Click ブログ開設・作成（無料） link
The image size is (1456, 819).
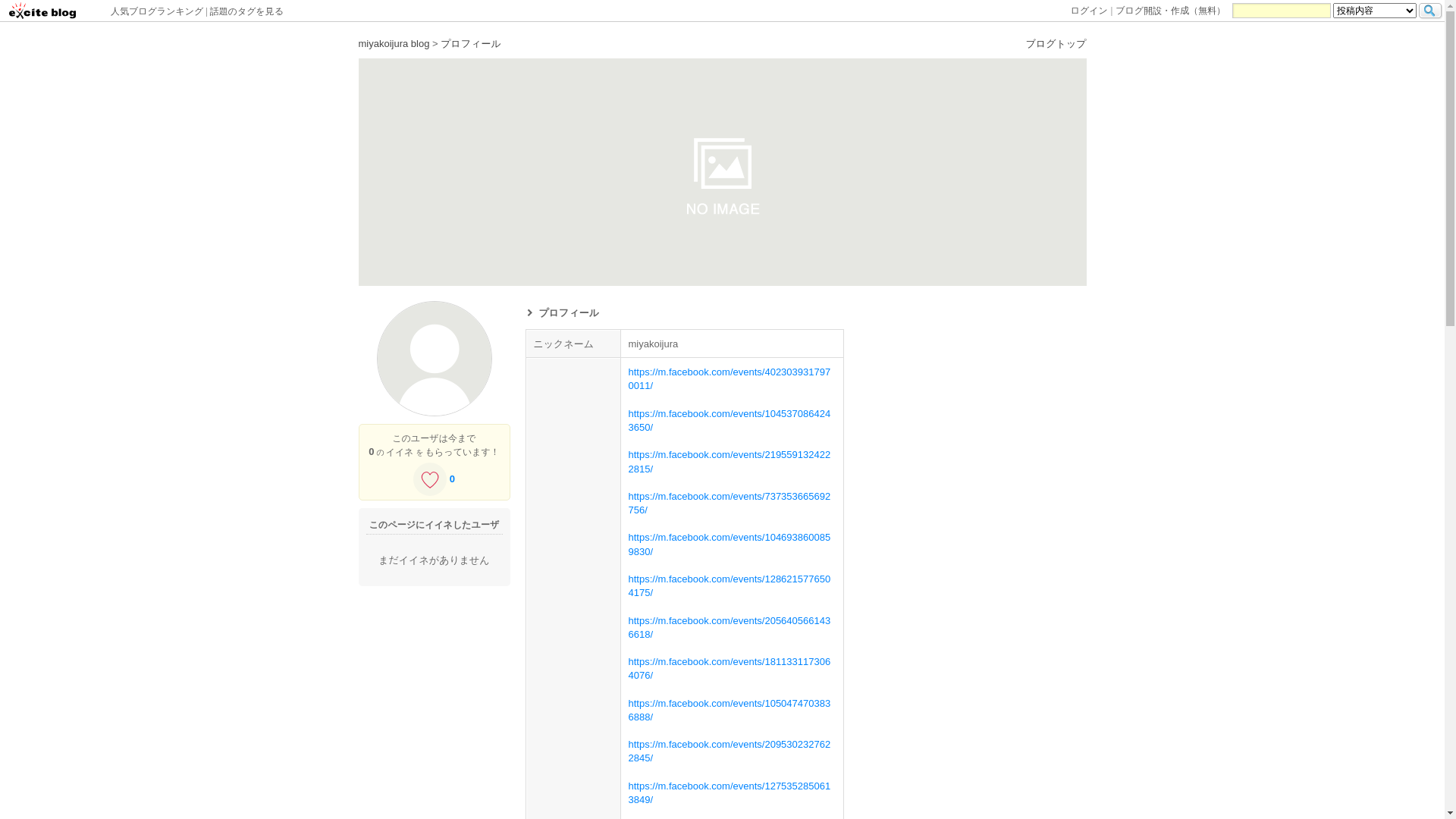click(1170, 11)
